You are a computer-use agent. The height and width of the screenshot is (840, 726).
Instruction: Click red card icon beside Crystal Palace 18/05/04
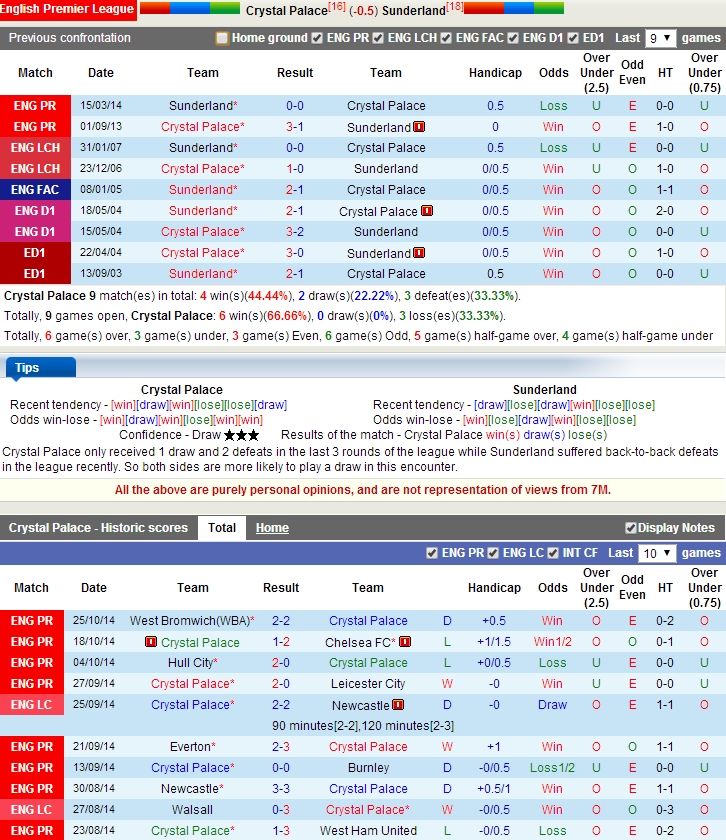click(x=426, y=211)
